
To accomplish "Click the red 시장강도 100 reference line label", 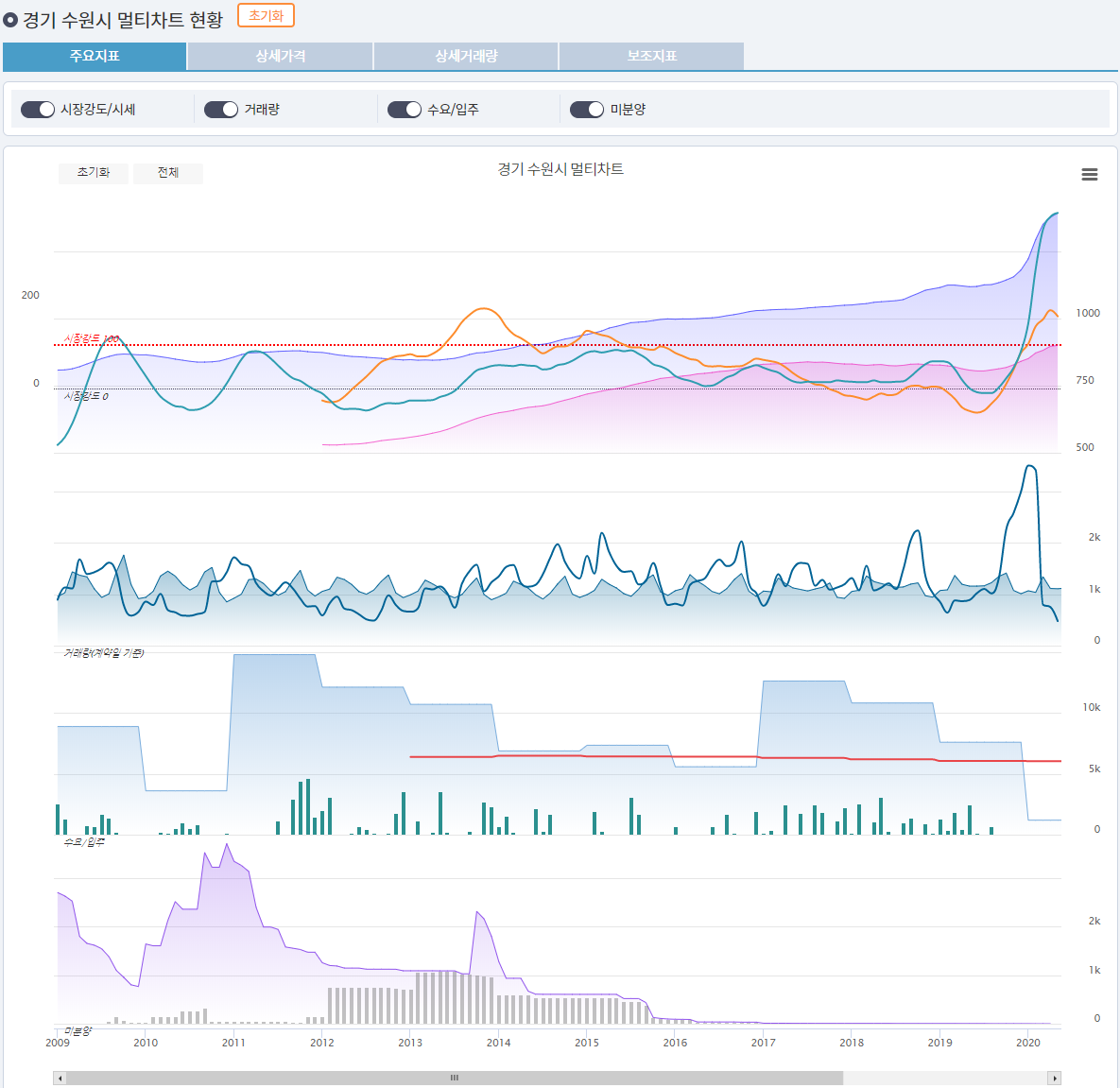I will [91, 338].
